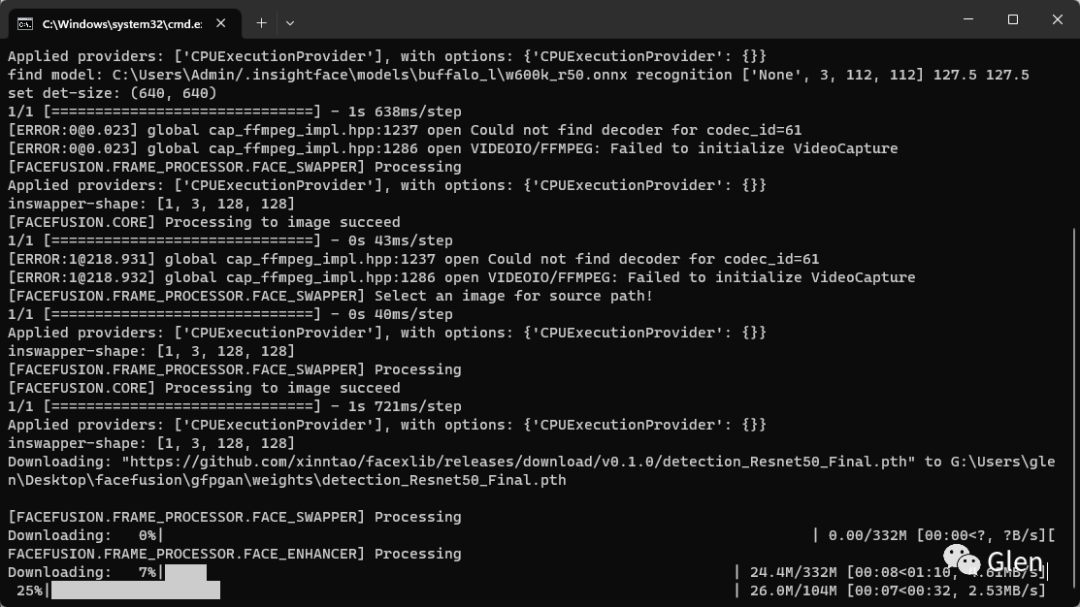Click the w600k_r50.onnx model path line
This screenshot has height=607, width=1080.
(518, 75)
